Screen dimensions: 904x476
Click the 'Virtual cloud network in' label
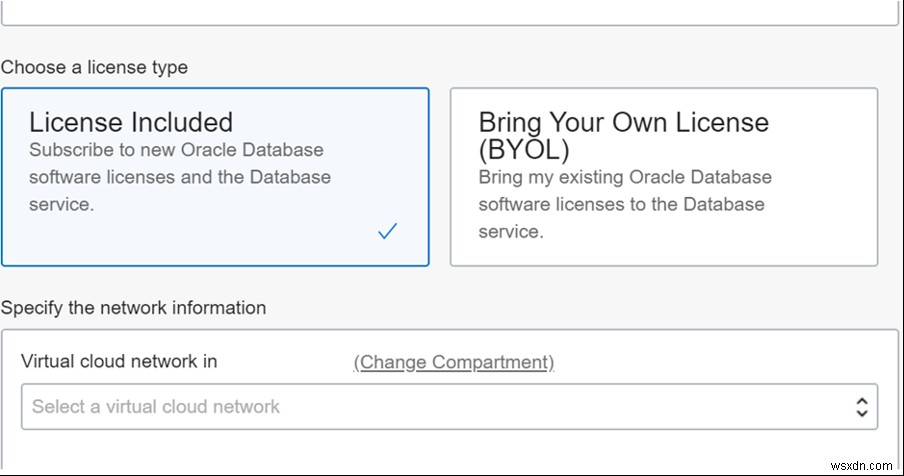tap(119, 361)
